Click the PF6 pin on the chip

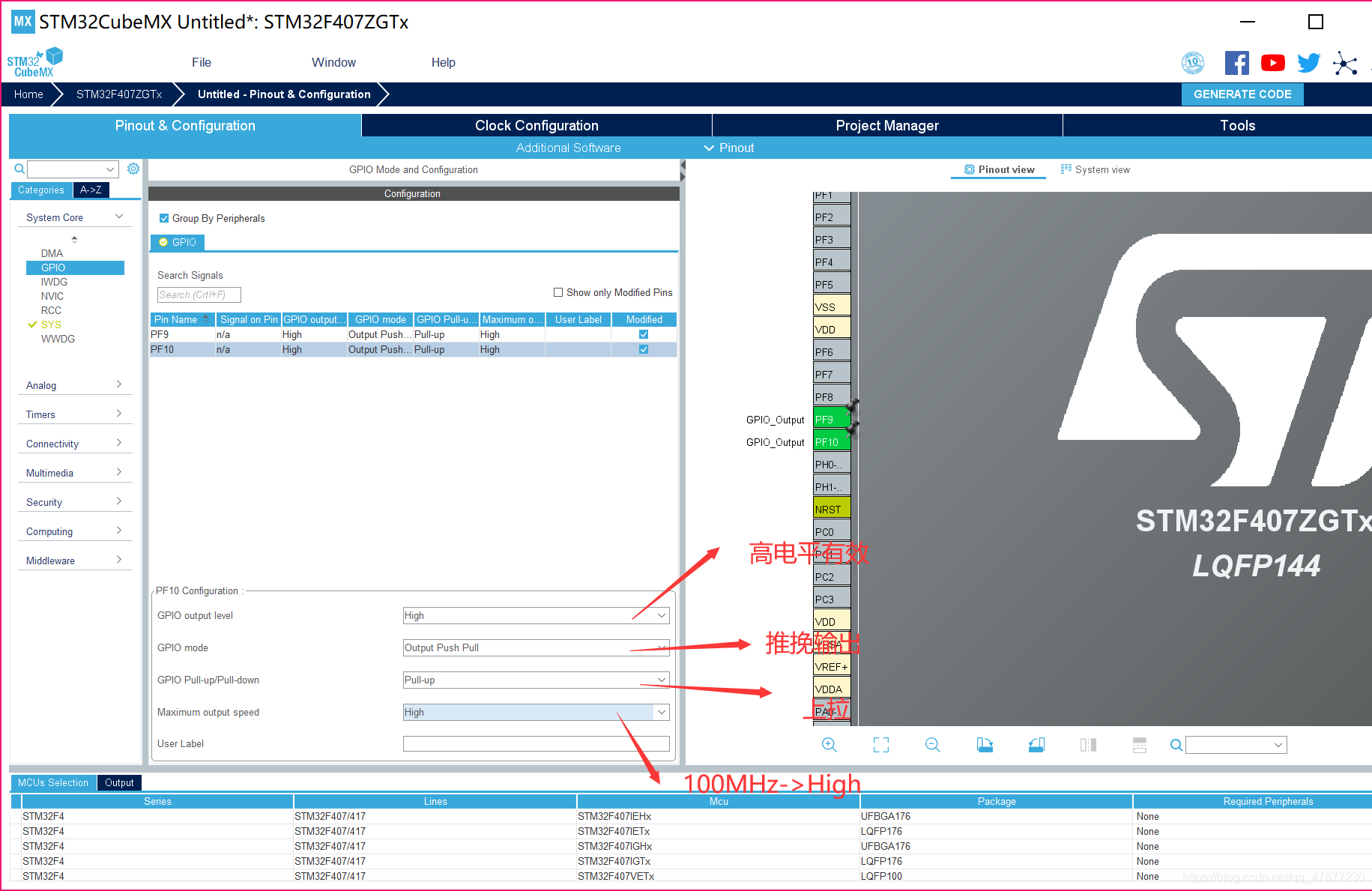(832, 351)
